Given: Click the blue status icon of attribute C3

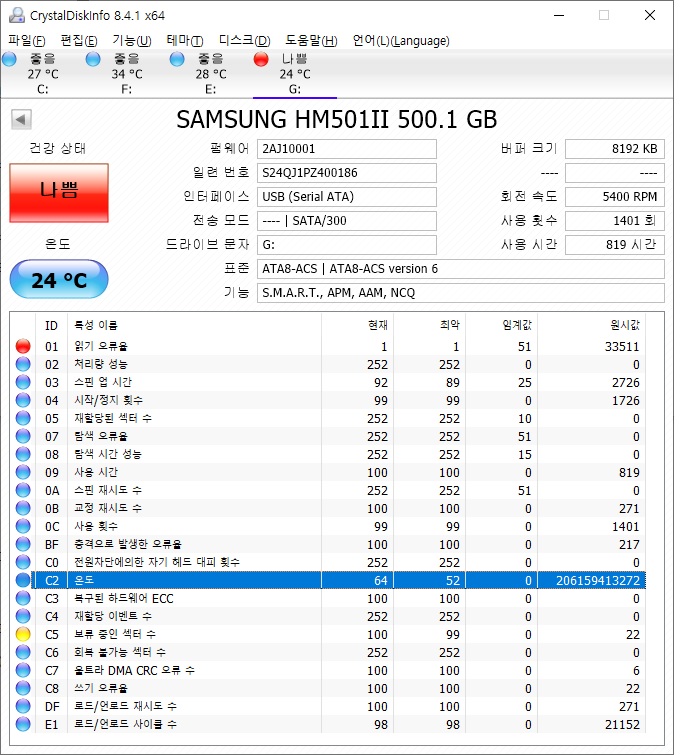Looking at the screenshot, I should (23, 598).
